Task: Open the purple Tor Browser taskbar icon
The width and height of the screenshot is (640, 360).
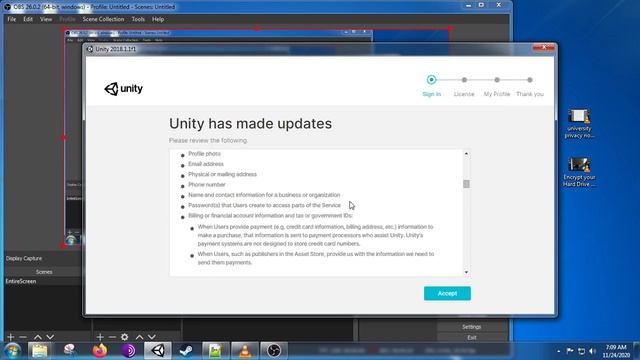Action: 128,351
